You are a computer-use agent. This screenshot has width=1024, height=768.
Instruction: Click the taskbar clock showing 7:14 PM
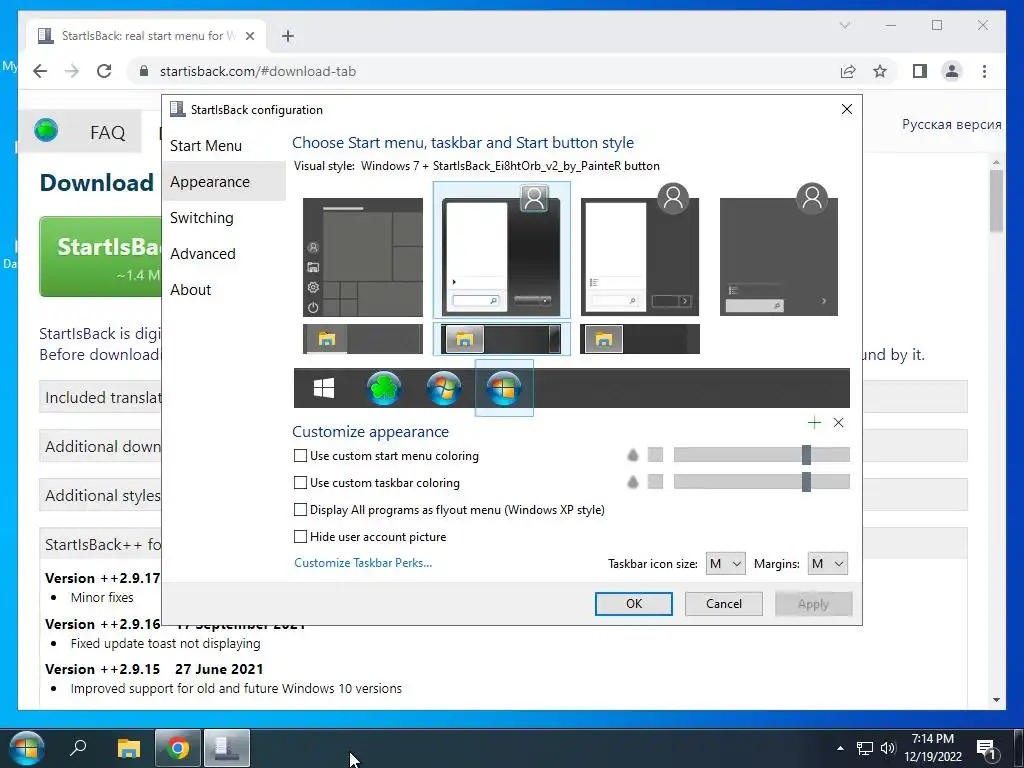pos(933,748)
